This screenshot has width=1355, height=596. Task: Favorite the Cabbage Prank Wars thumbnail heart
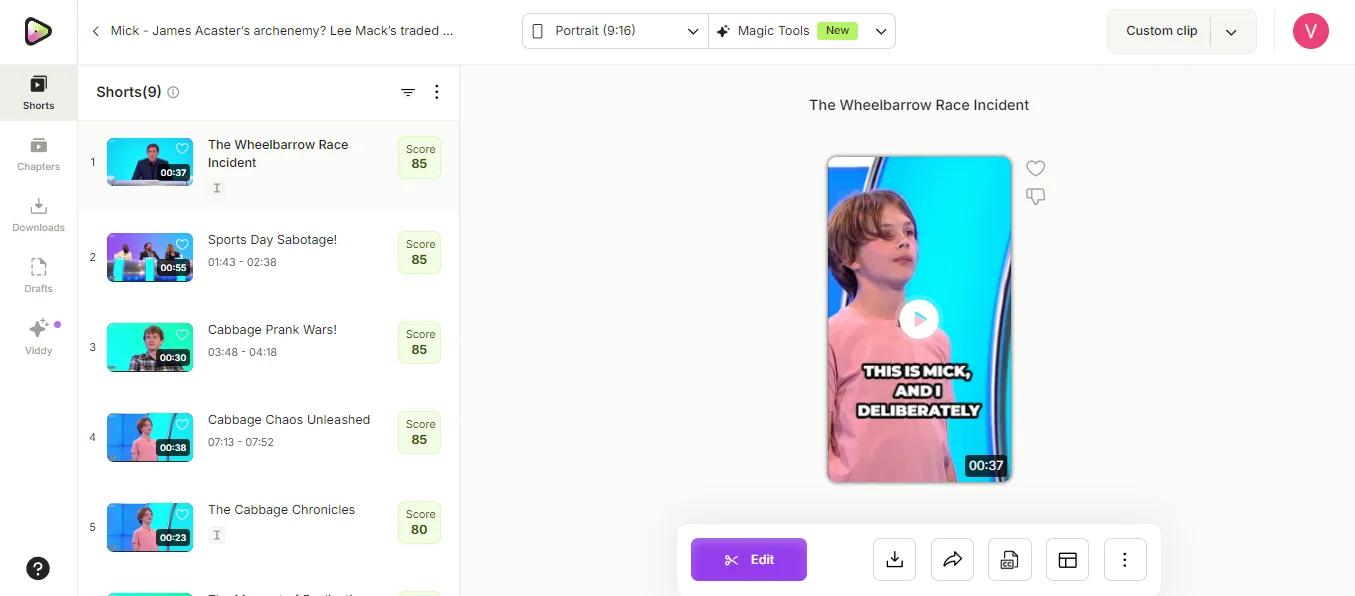click(182, 334)
